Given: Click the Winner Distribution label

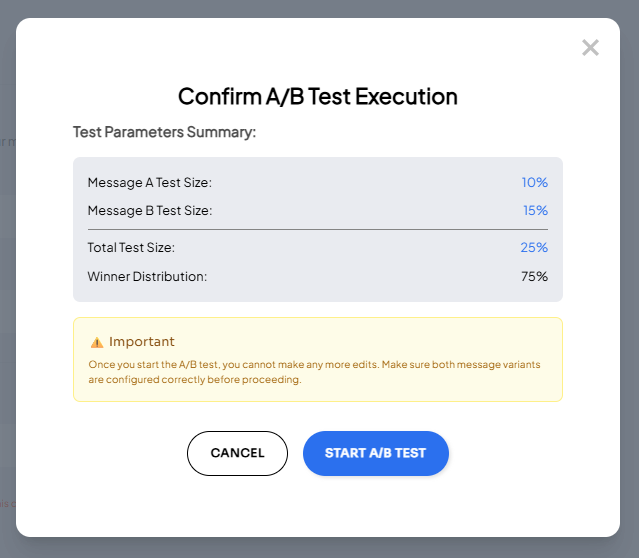Looking at the screenshot, I should pyautogui.click(x=147, y=276).
